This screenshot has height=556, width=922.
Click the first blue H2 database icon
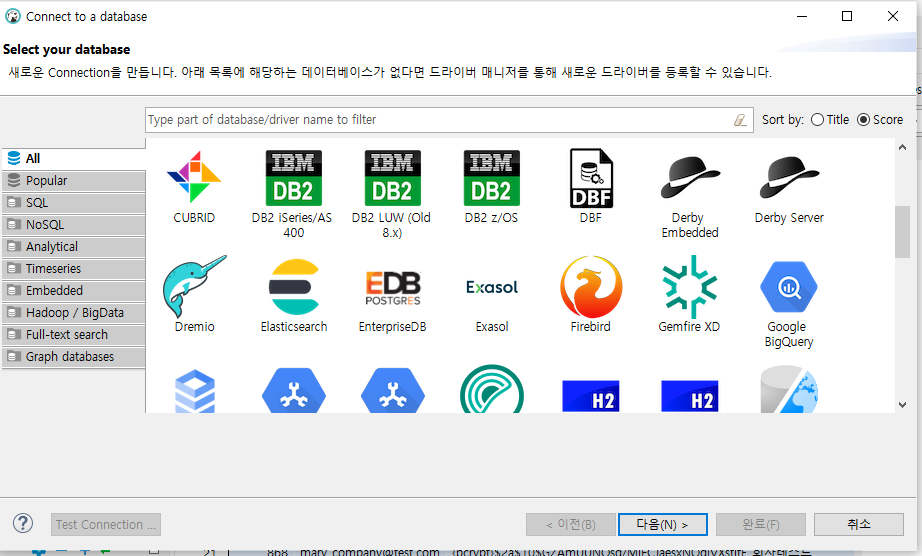click(x=590, y=396)
